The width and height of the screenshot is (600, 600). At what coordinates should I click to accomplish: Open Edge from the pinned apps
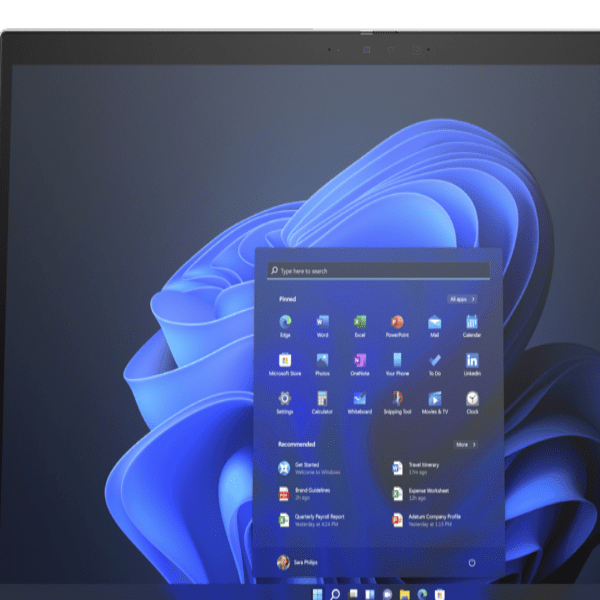[285, 326]
